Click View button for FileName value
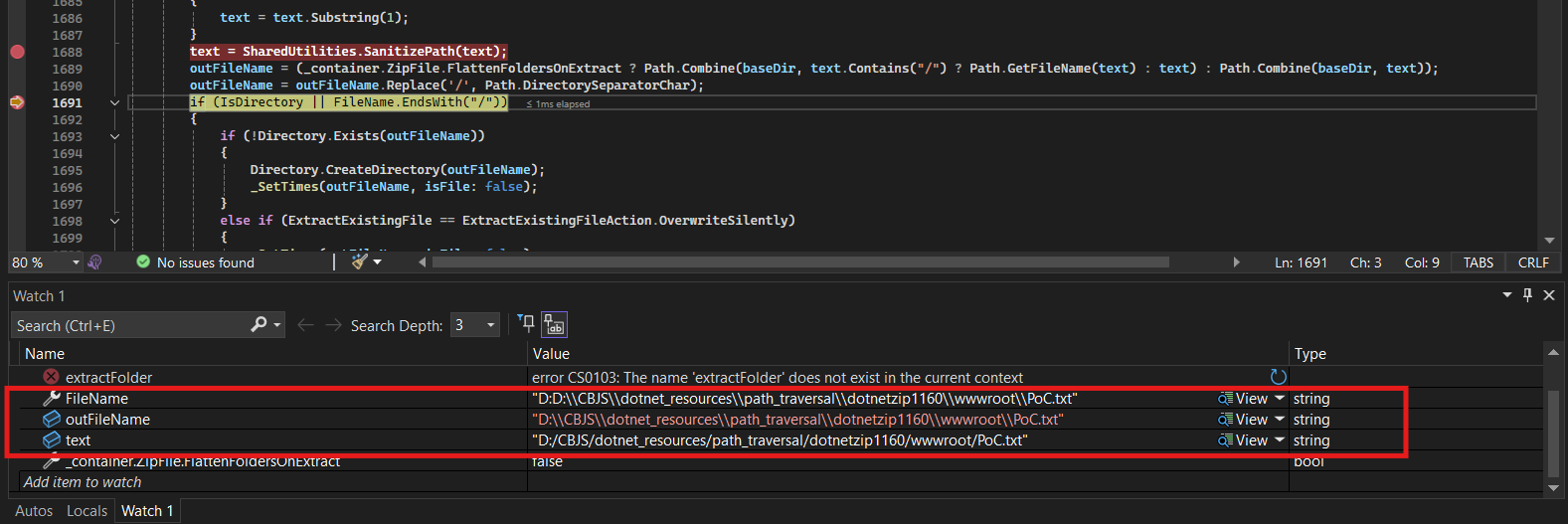 1243,399
